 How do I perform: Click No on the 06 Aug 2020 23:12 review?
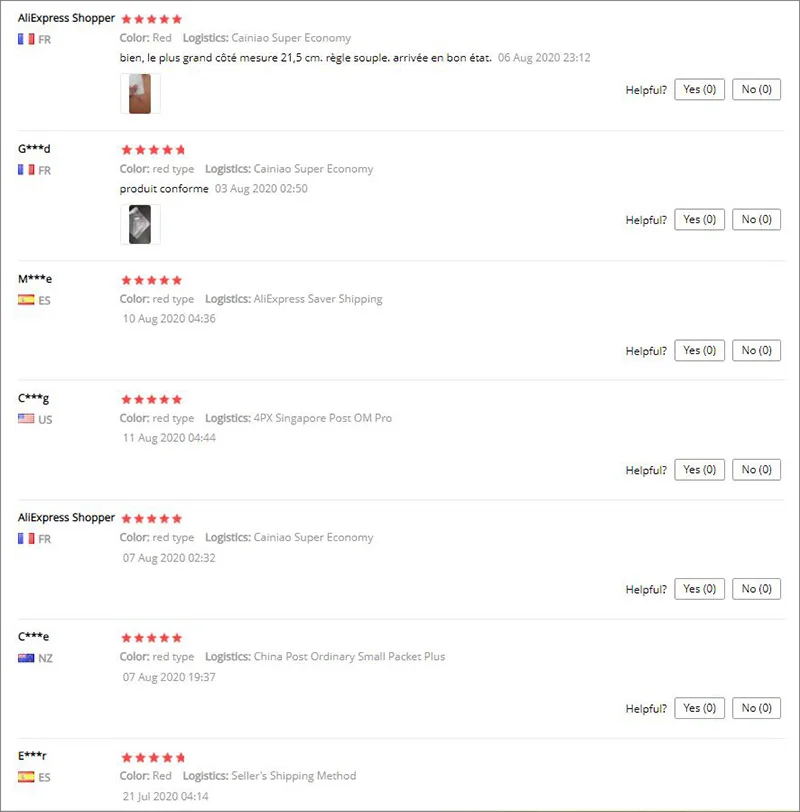[x=756, y=90]
